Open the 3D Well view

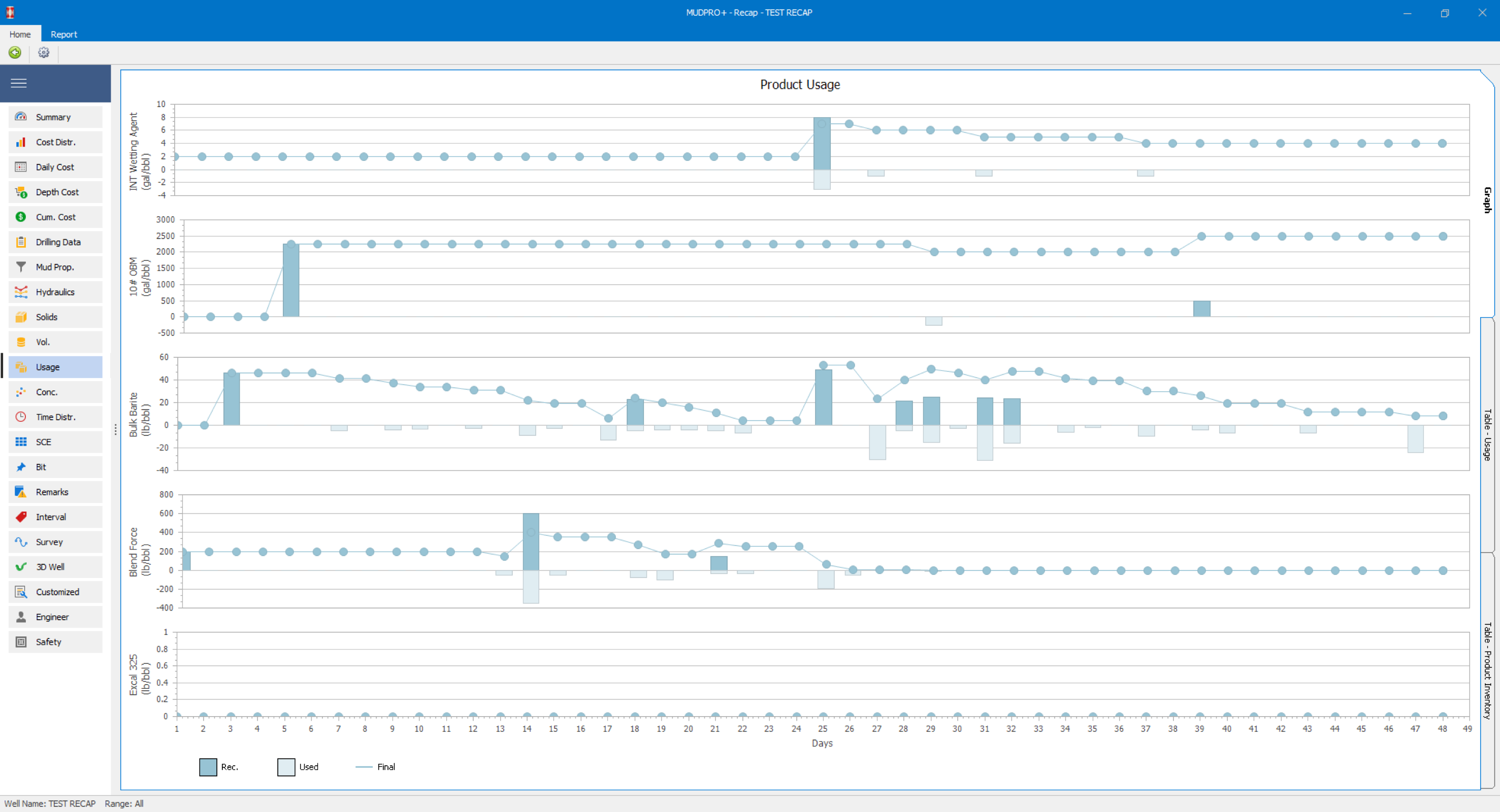click(50, 567)
